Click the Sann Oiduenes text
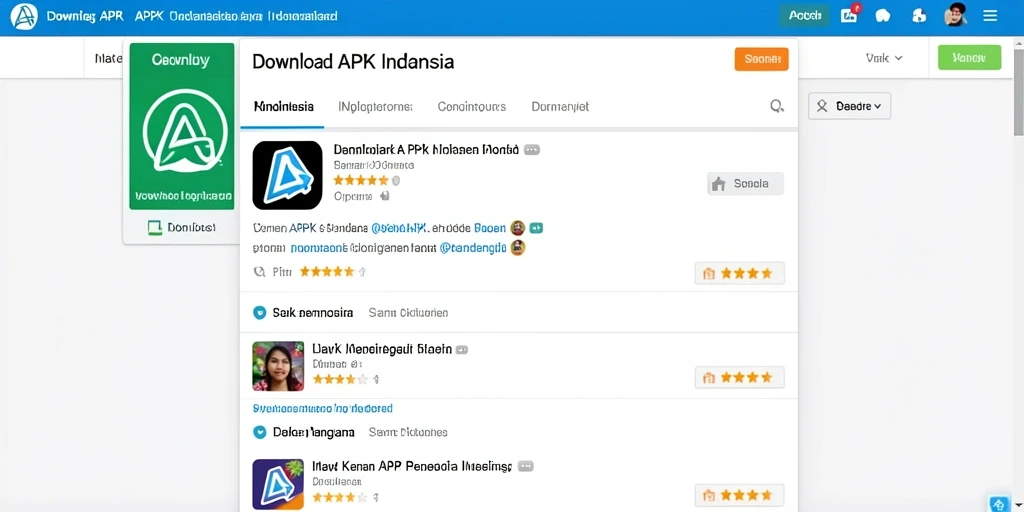The width and height of the screenshot is (1024, 512). (408, 432)
